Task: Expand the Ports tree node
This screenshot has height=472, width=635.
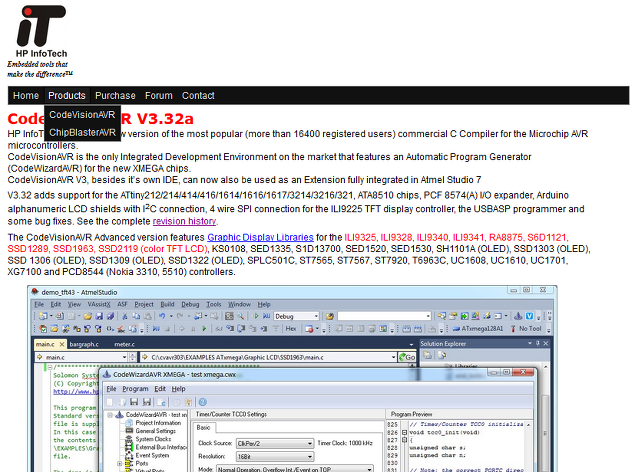Action: click(x=119, y=463)
